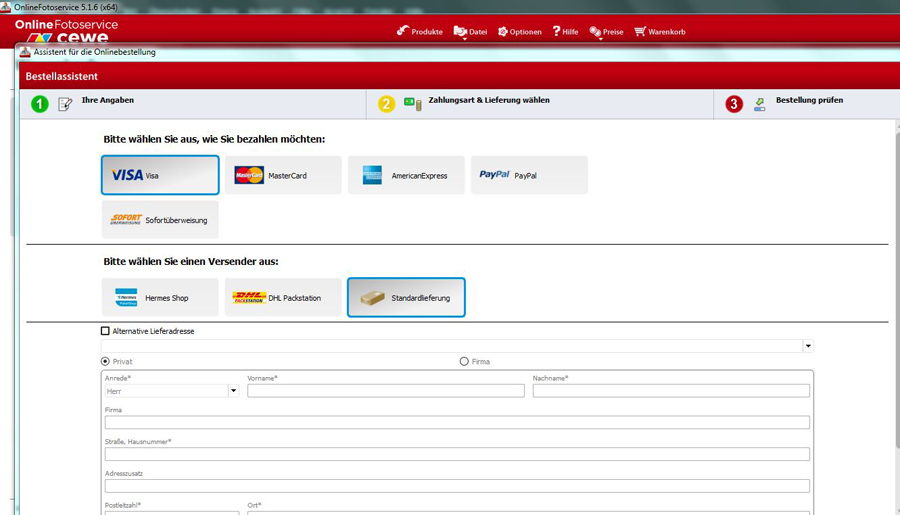Enable Alternative Lieferadresse checkbox
This screenshot has height=515, width=900.
point(105,331)
